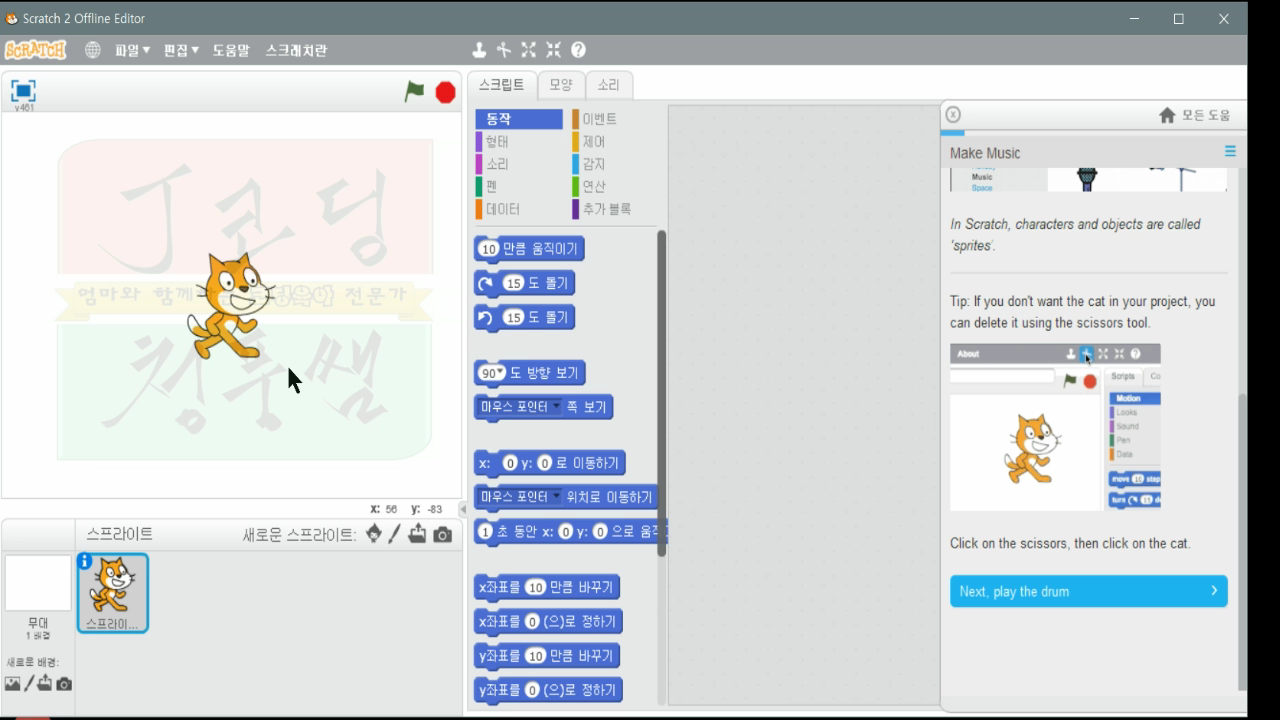
Task: Select the Grow sprite tool
Action: pos(528,50)
